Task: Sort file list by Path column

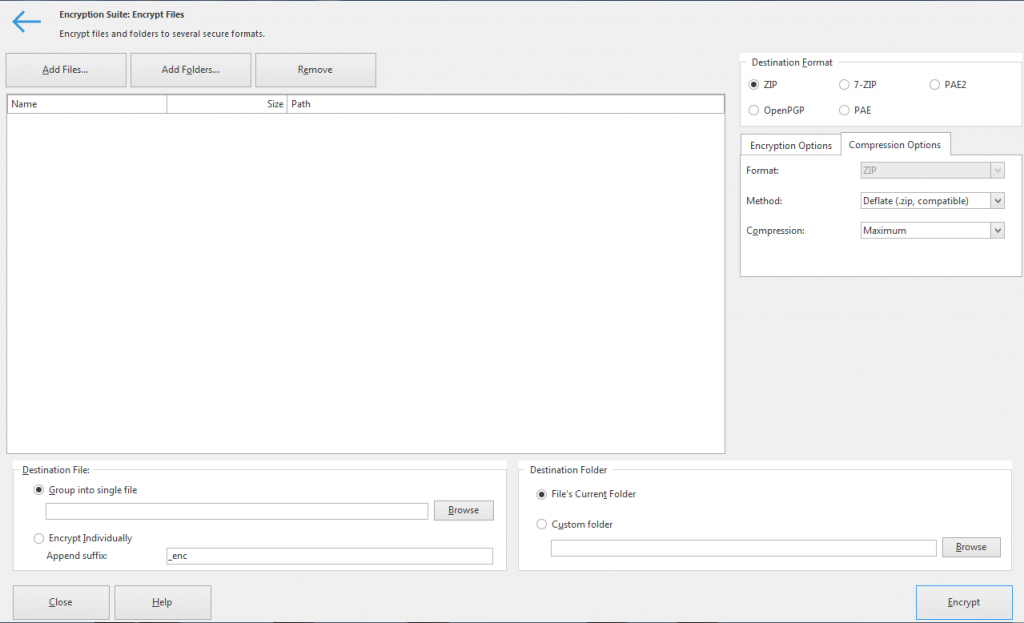Action: 505,104
